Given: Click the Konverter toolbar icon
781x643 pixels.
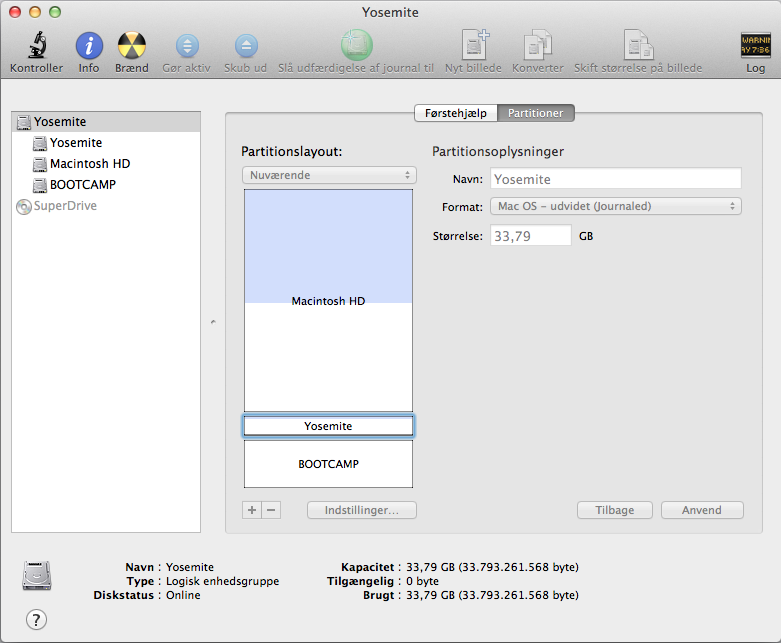Looking at the screenshot, I should [x=538, y=45].
